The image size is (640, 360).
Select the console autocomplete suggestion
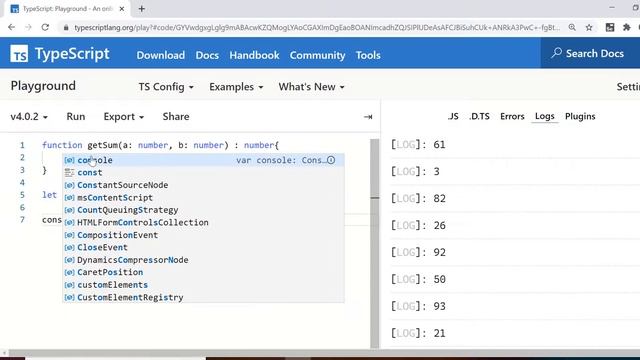tap(203, 160)
